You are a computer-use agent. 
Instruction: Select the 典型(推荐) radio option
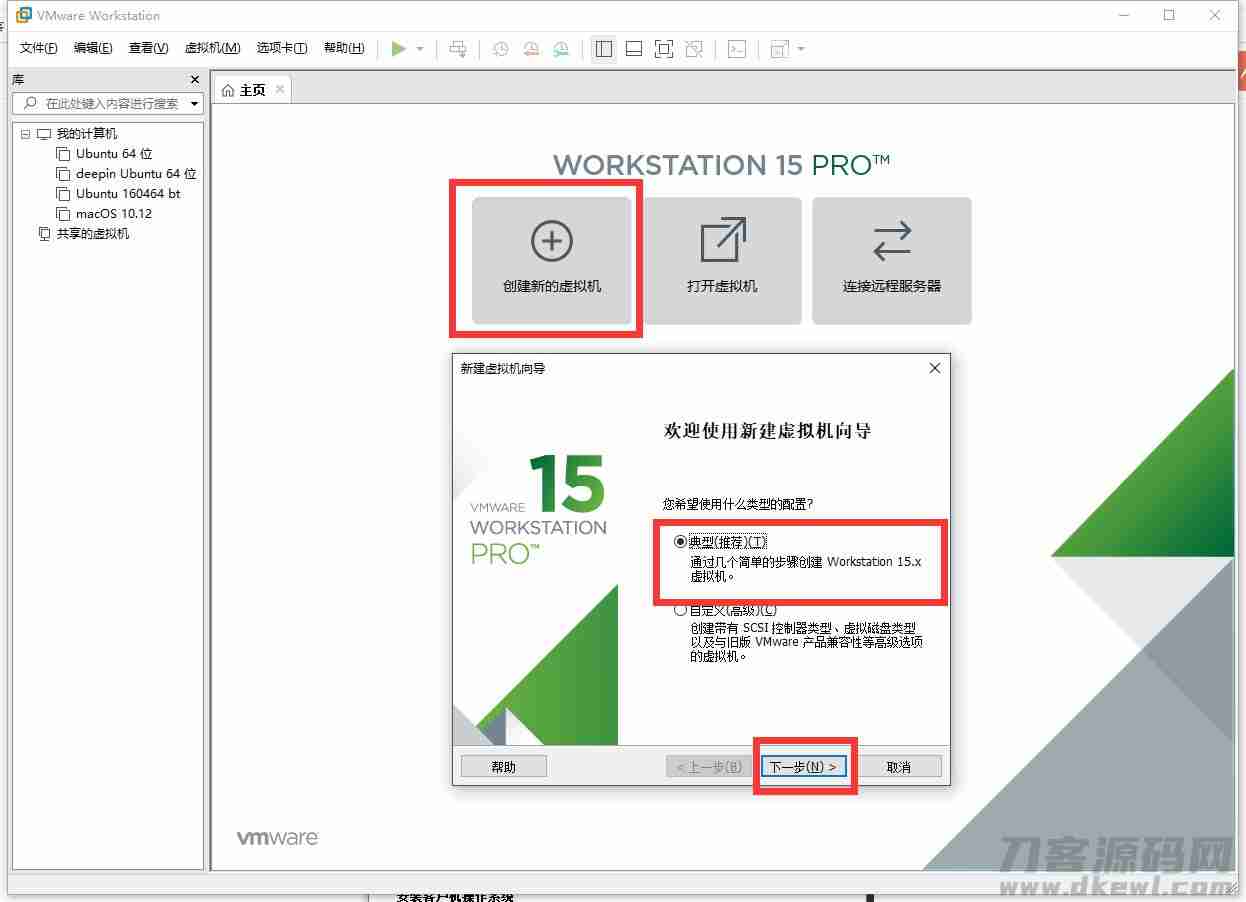pyautogui.click(x=681, y=542)
